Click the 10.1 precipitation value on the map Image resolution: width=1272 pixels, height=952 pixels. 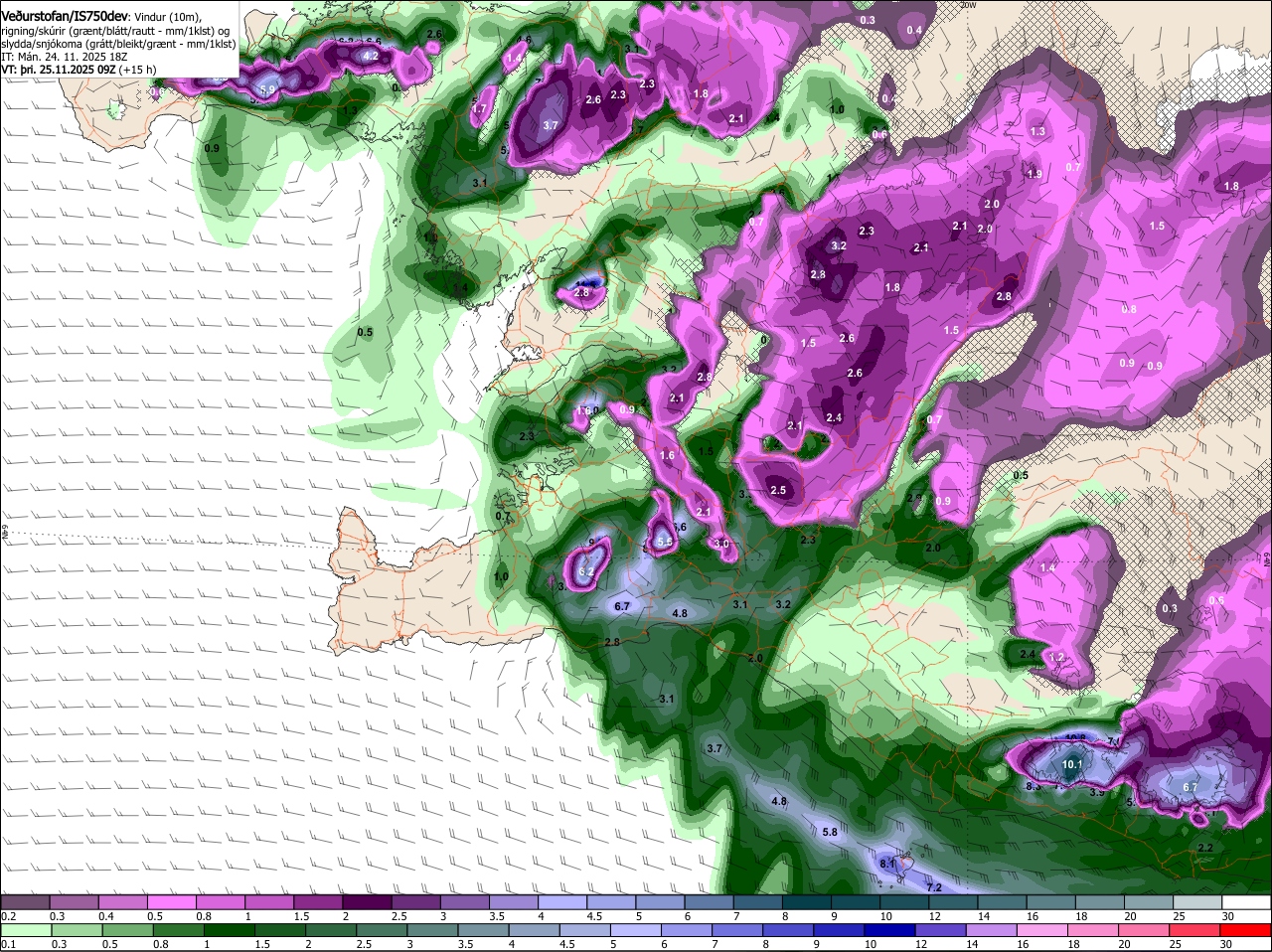pyautogui.click(x=1071, y=764)
